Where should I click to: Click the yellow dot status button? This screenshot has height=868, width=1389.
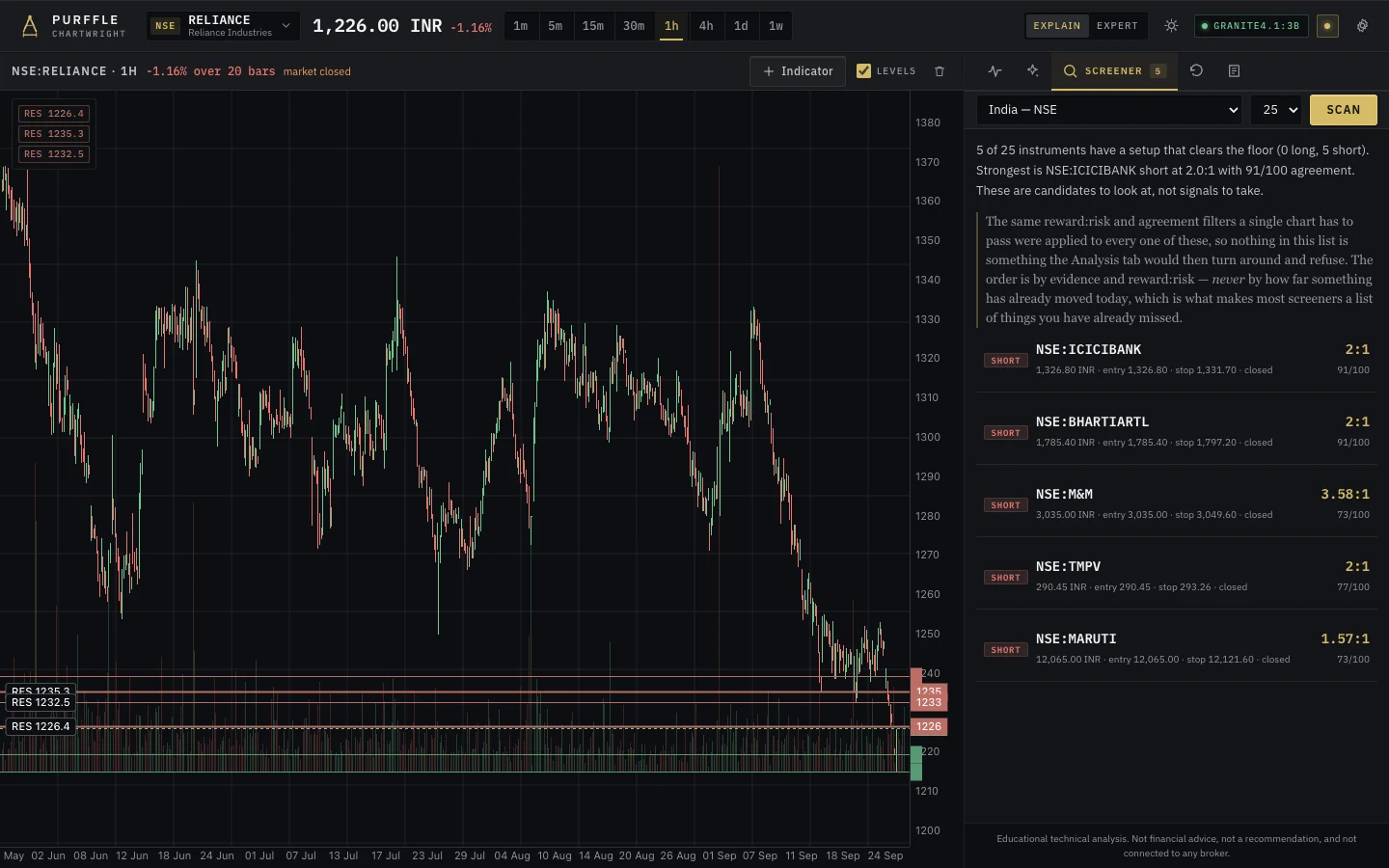click(x=1327, y=26)
